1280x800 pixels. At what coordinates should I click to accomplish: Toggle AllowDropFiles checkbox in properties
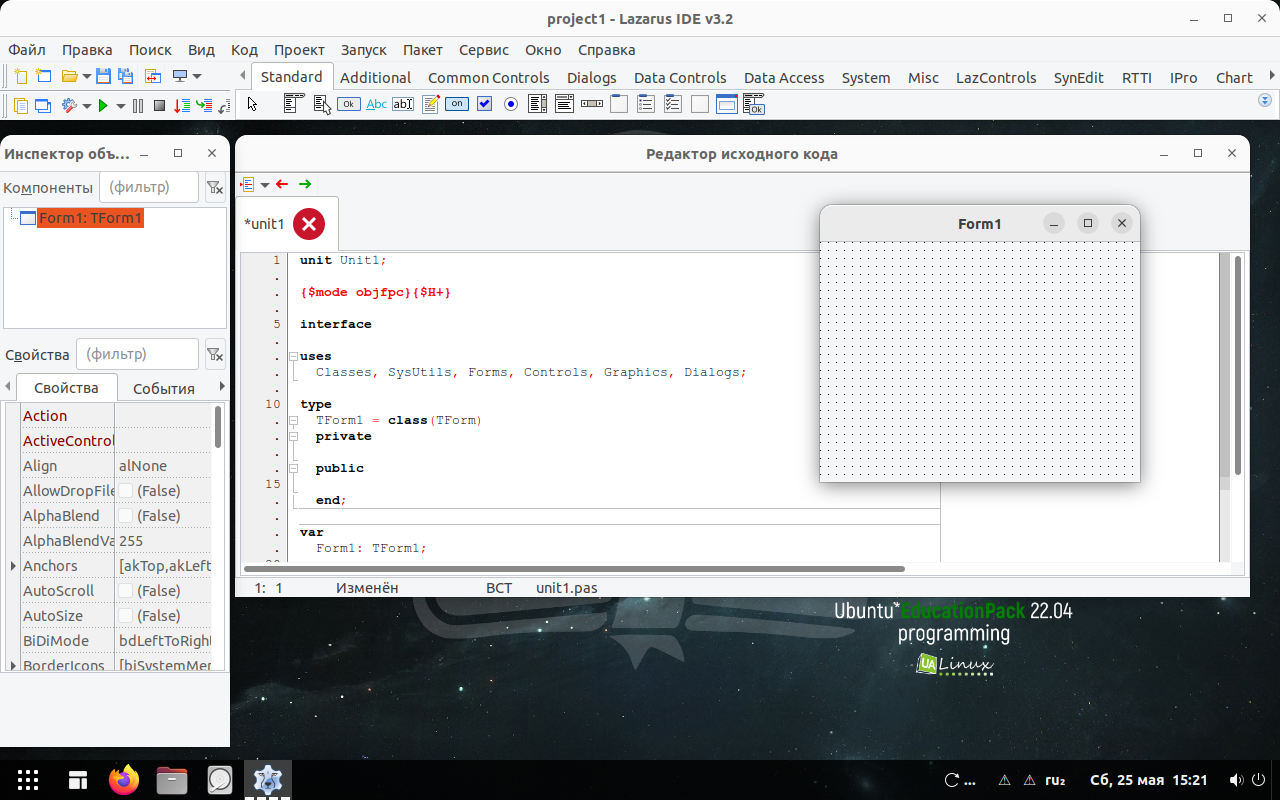pyautogui.click(x=126, y=491)
